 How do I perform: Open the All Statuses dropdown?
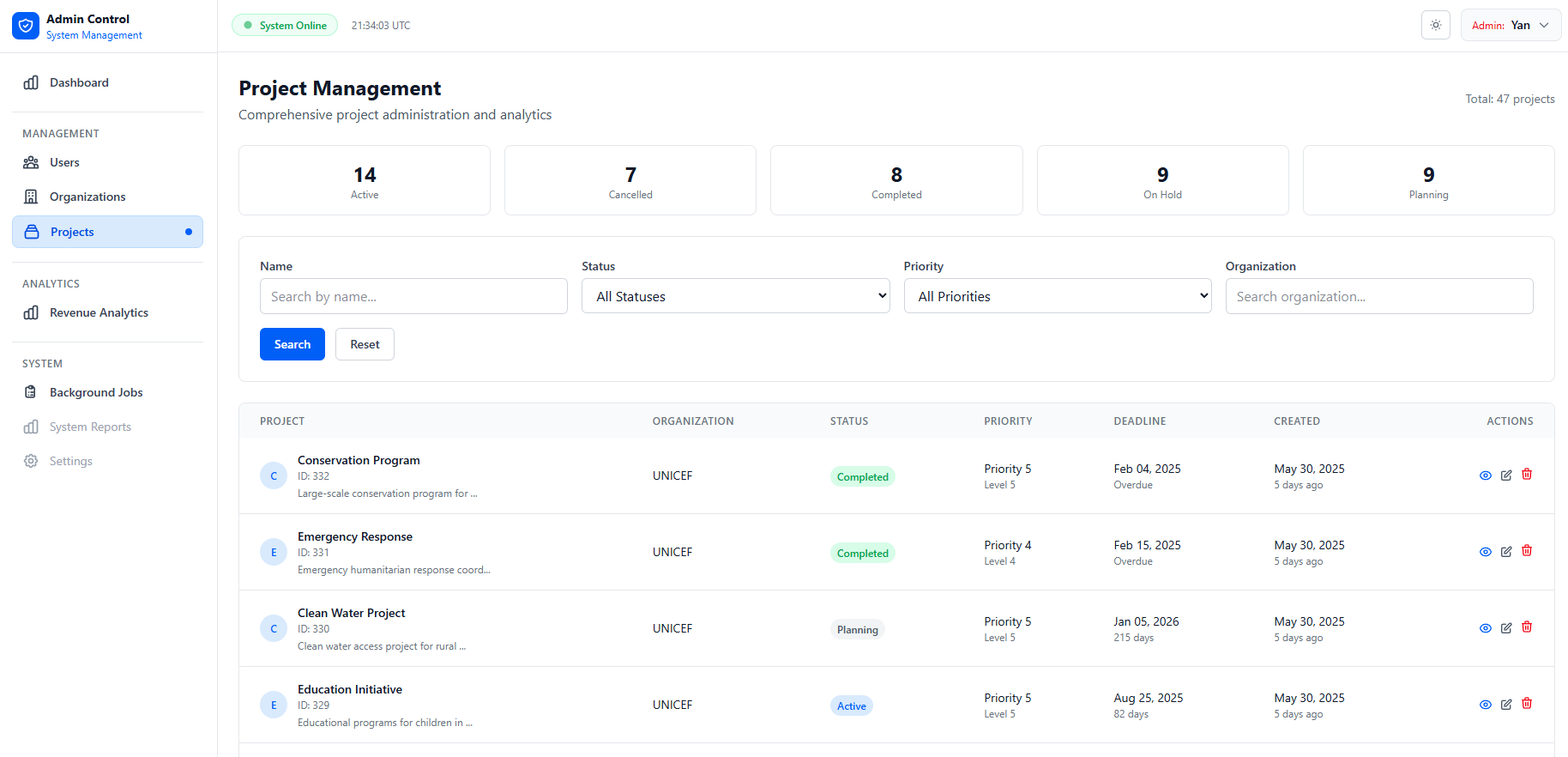click(x=735, y=296)
